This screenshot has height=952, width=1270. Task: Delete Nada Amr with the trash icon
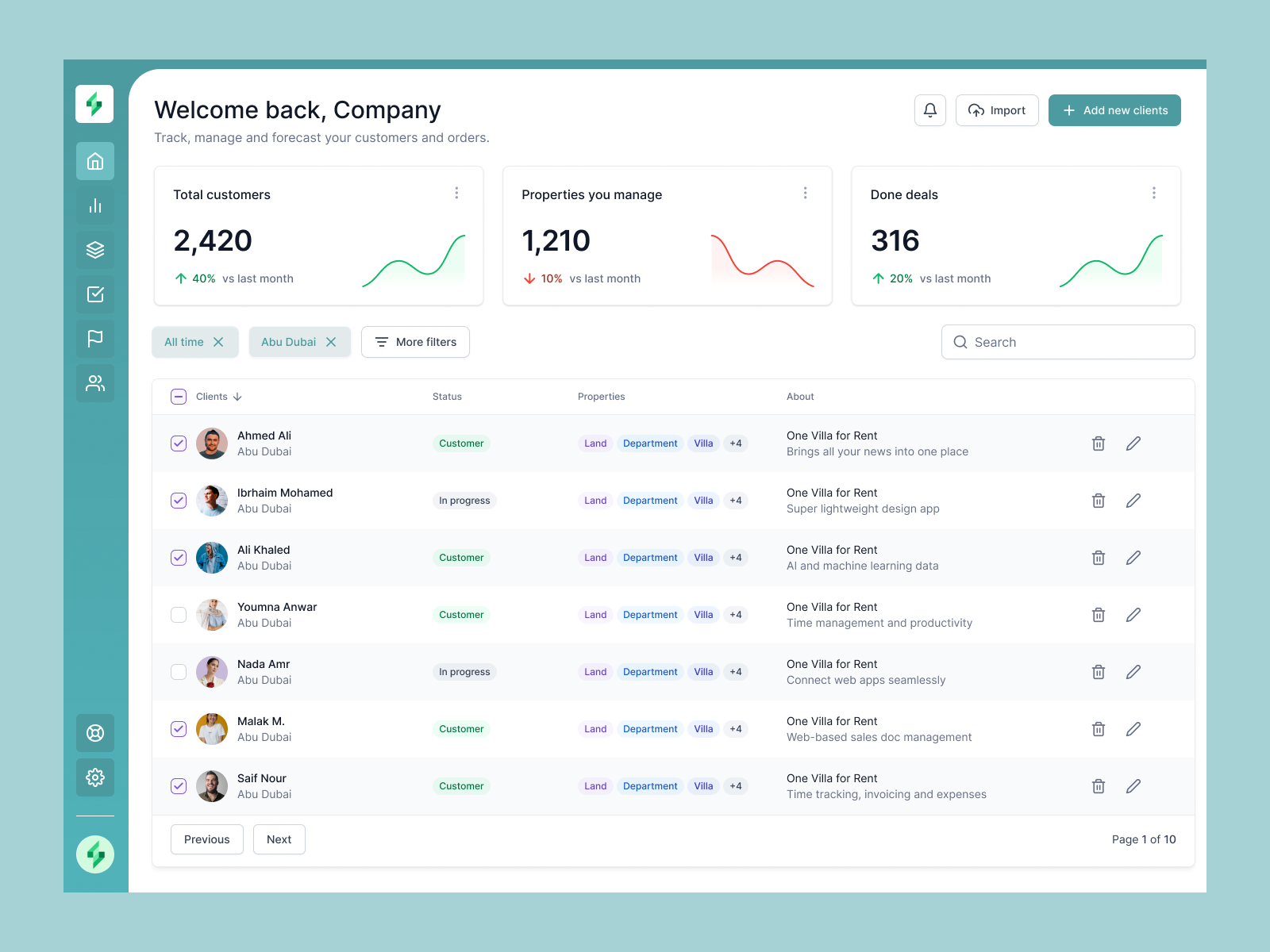point(1098,671)
